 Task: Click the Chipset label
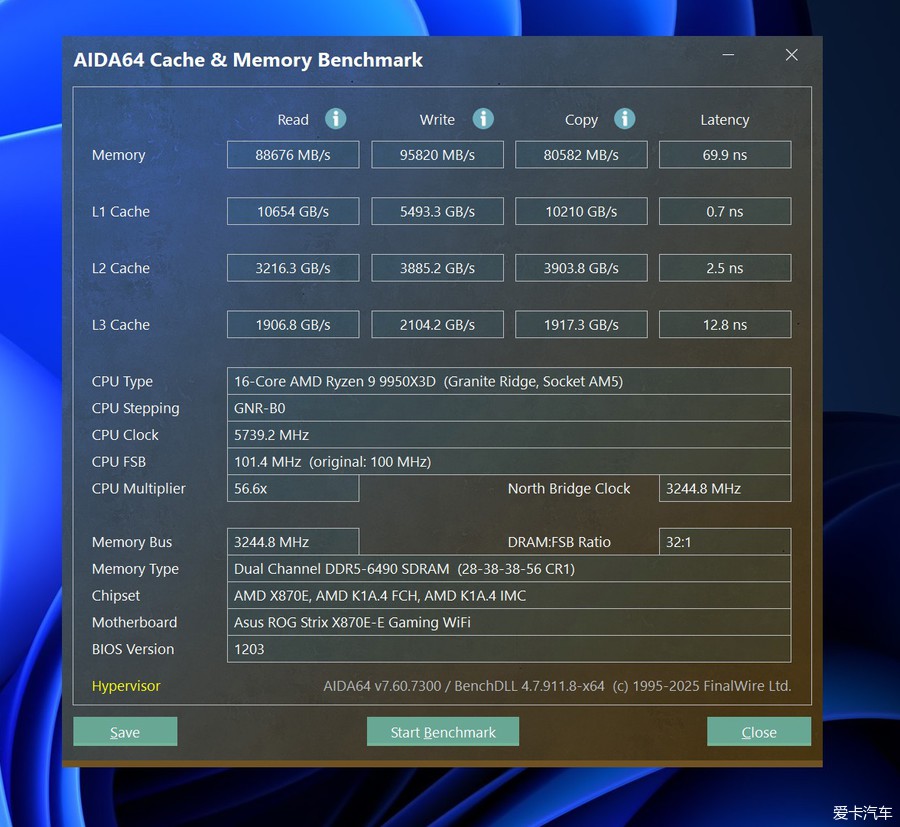pyautogui.click(x=115, y=596)
